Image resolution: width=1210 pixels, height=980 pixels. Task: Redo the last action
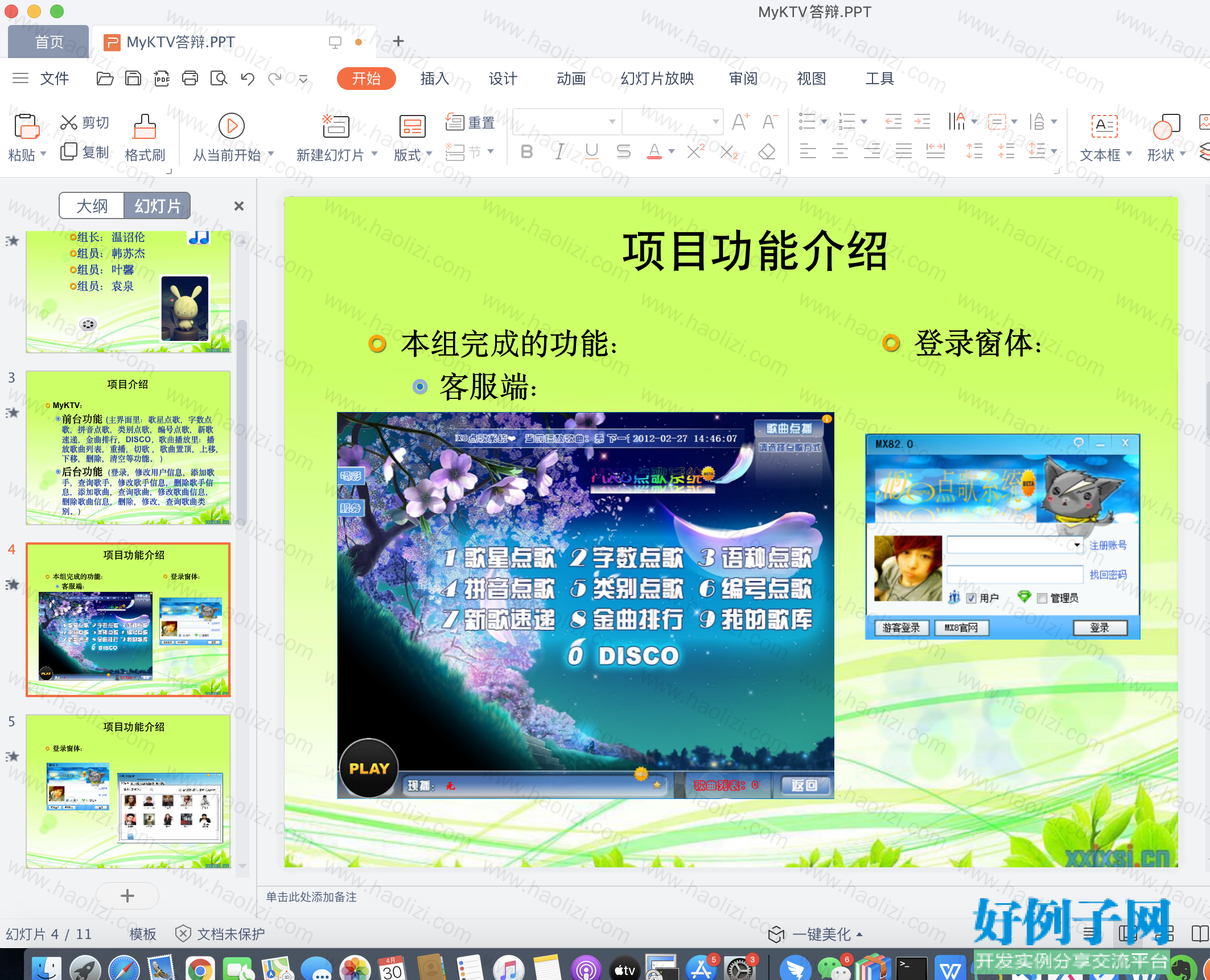point(275,79)
